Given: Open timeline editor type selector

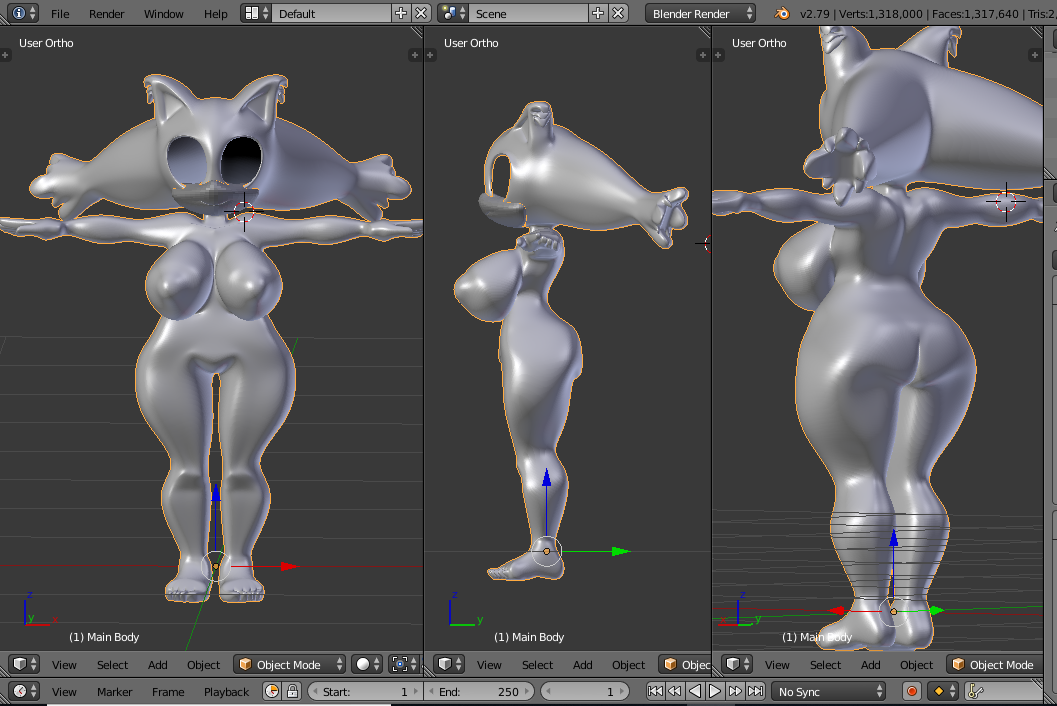Looking at the screenshot, I should click(x=24, y=691).
